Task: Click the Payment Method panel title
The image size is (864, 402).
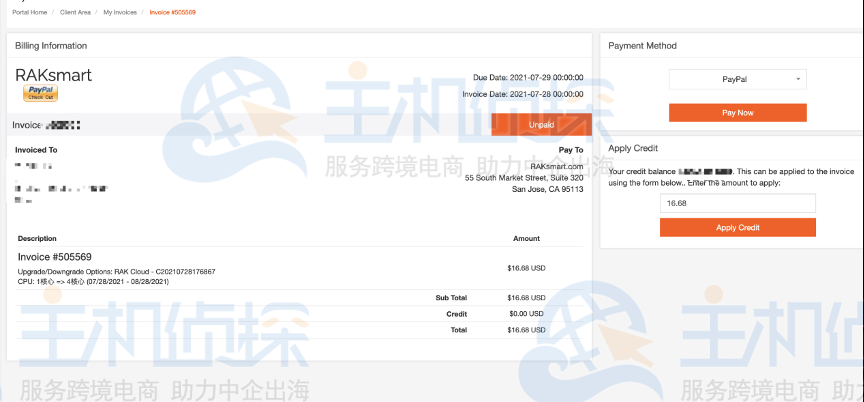Action: [642, 46]
